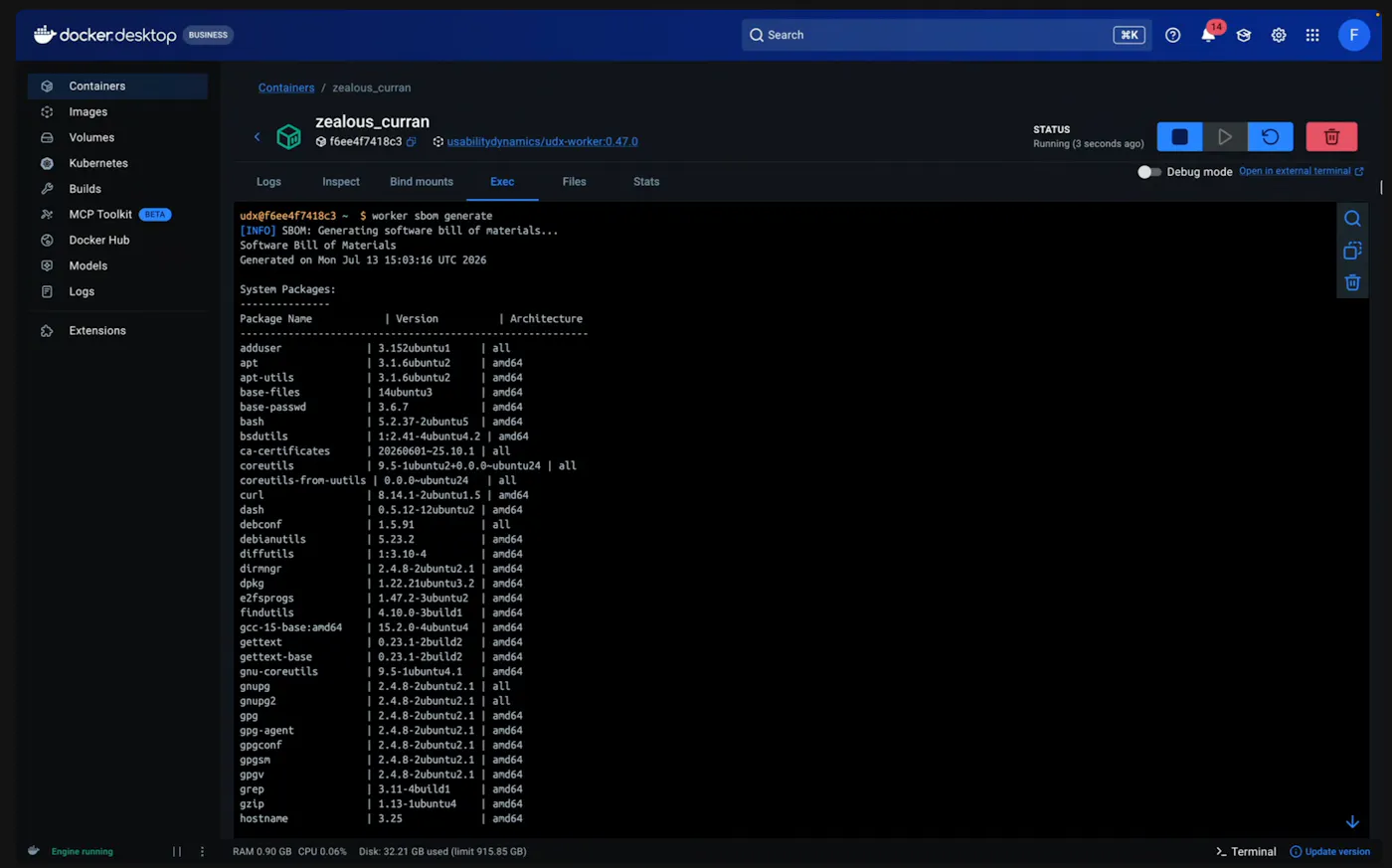Go to Volumes in sidebar
This screenshot has height=868, width=1392.
pos(117,137)
